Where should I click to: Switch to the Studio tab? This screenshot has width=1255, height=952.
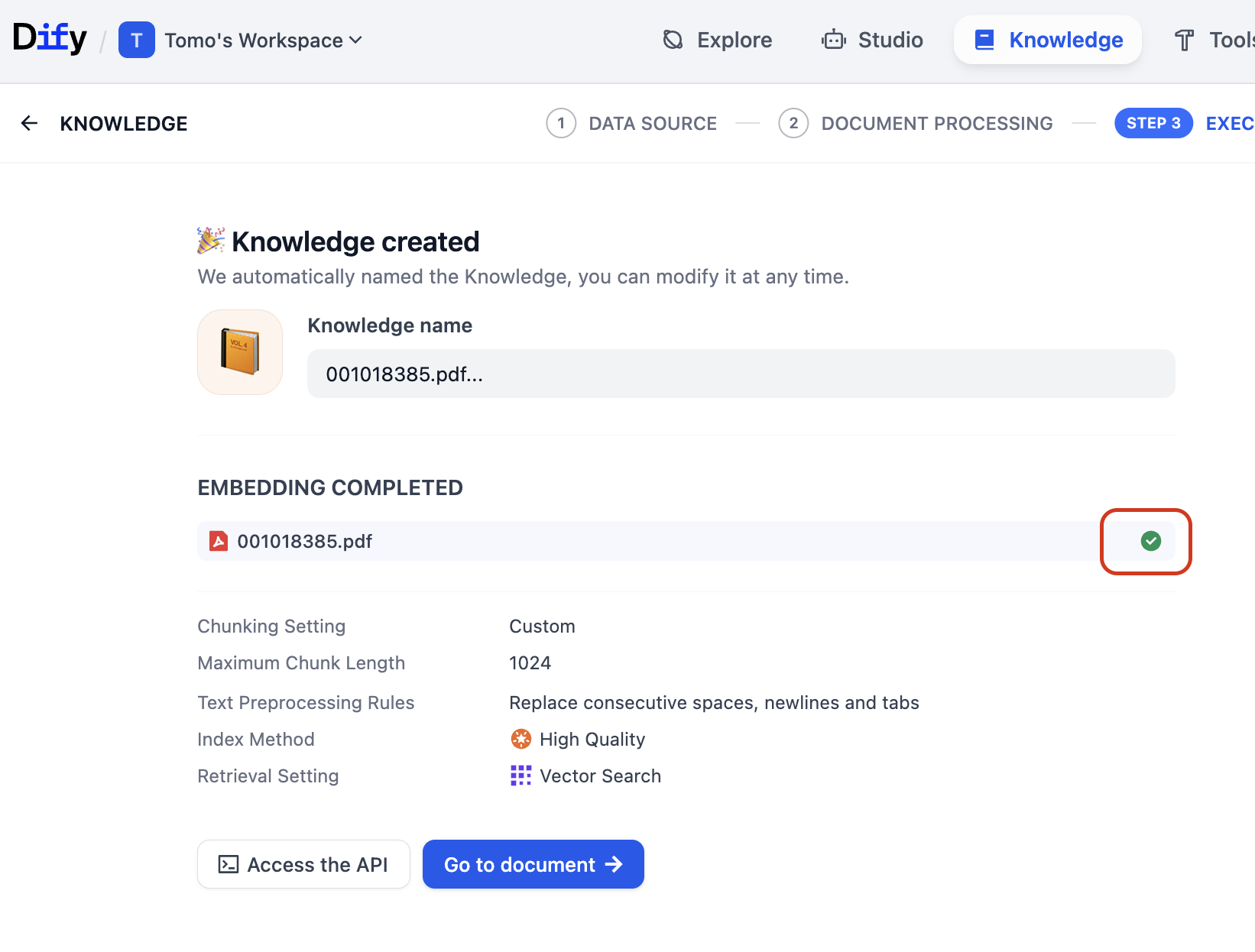[x=872, y=40]
